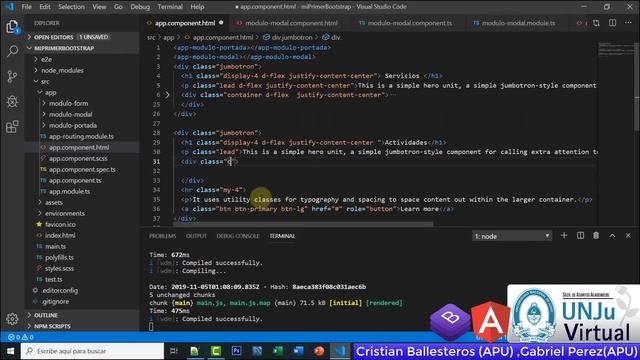Screen dimensions: 640x360
Task: Expand the Outline section
Action: 82,316
